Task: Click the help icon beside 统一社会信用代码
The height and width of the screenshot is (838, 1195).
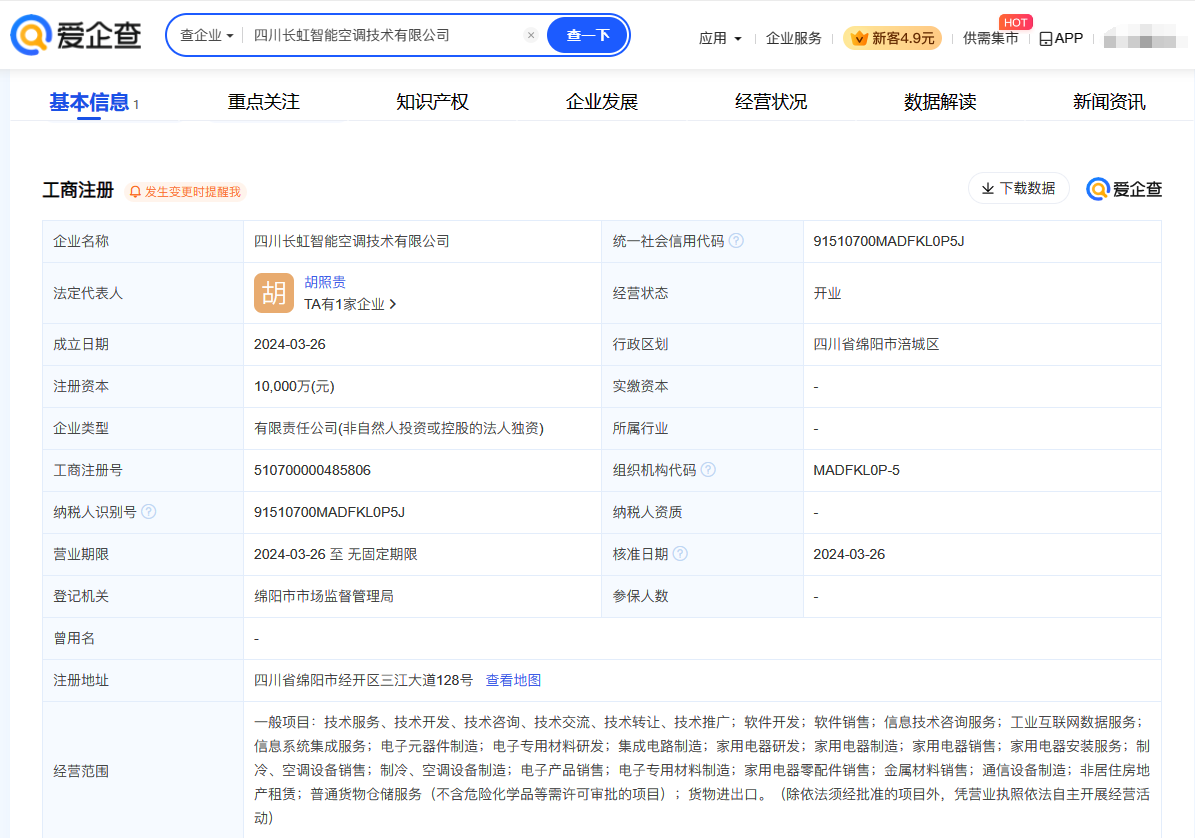Action: click(x=736, y=241)
